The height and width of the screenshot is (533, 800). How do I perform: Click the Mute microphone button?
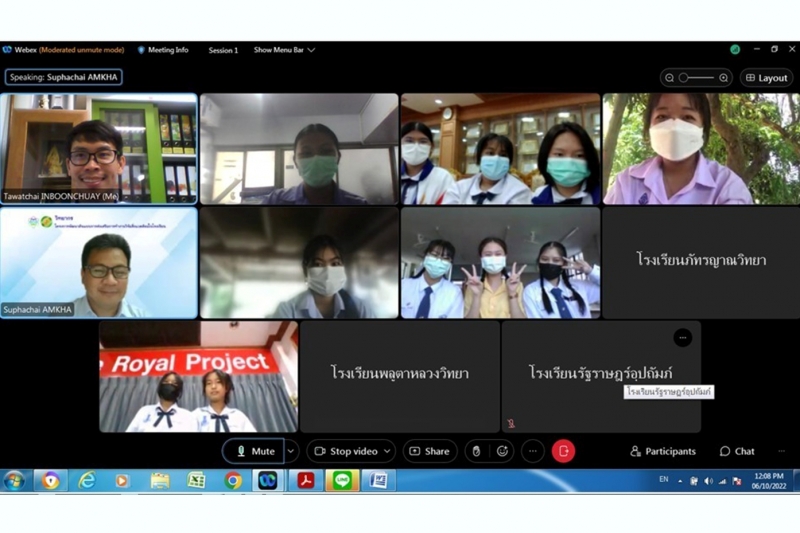(254, 451)
